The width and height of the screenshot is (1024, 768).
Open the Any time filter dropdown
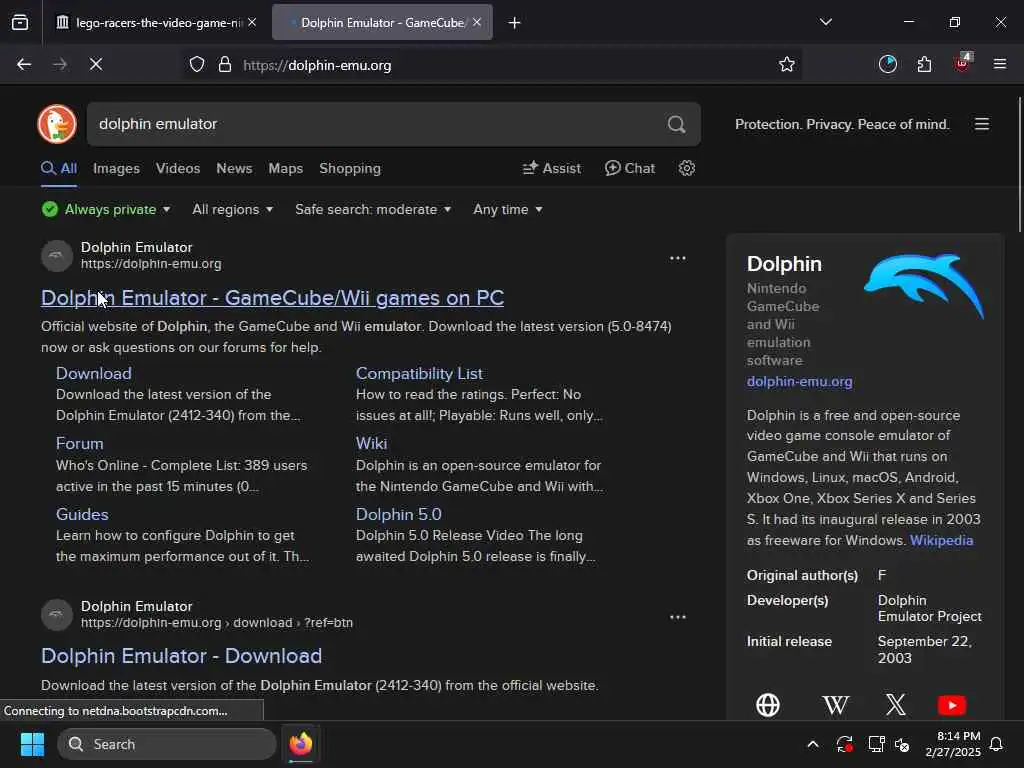[x=507, y=209]
